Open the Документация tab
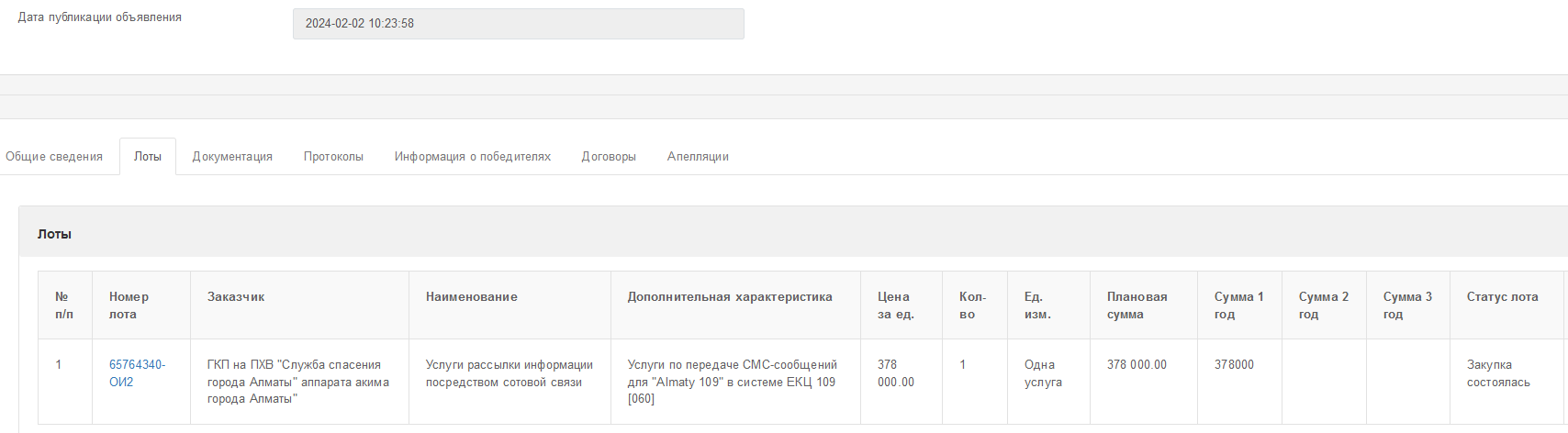The width and height of the screenshot is (1568, 433). pyautogui.click(x=232, y=157)
